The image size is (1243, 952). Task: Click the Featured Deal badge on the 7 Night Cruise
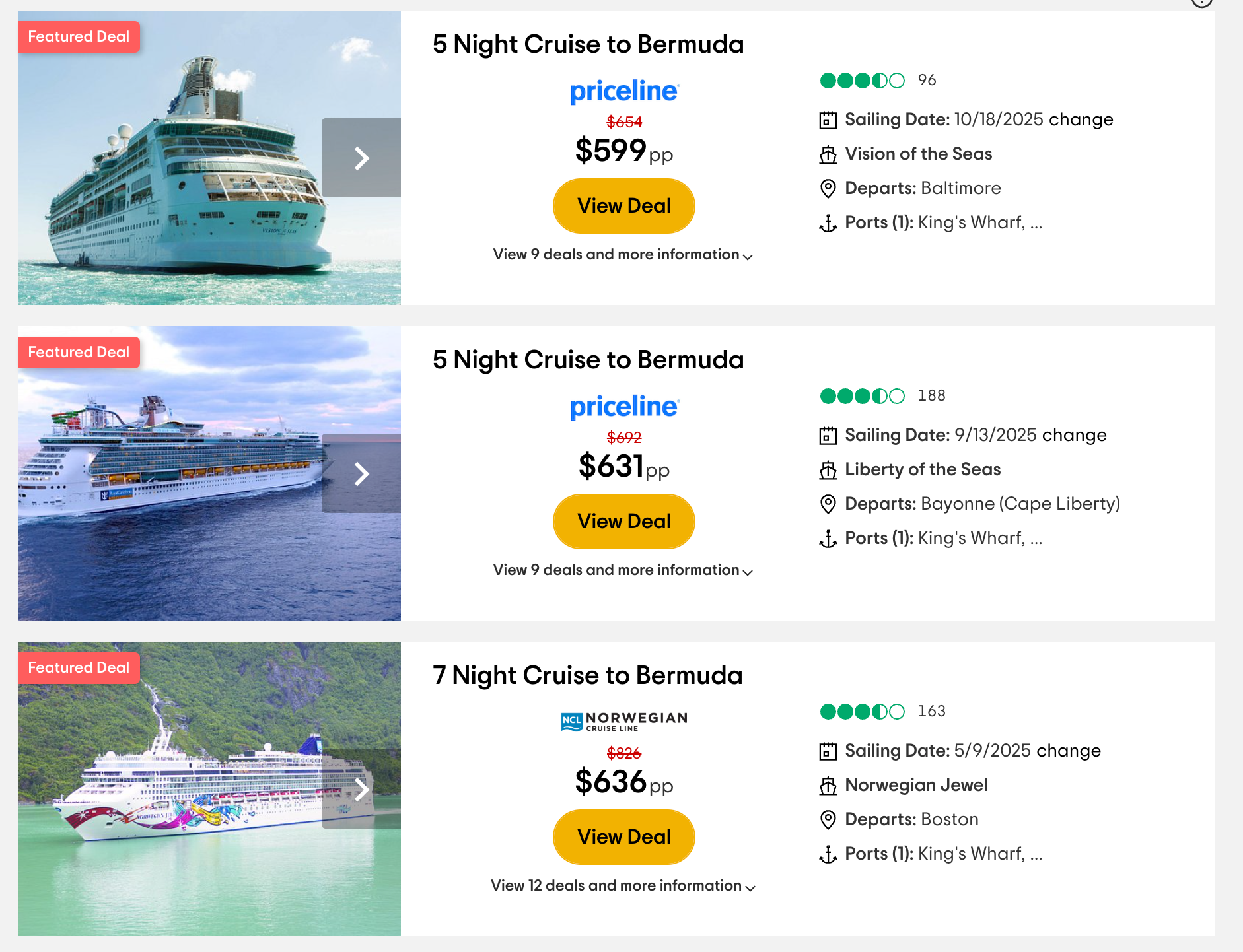[78, 667]
